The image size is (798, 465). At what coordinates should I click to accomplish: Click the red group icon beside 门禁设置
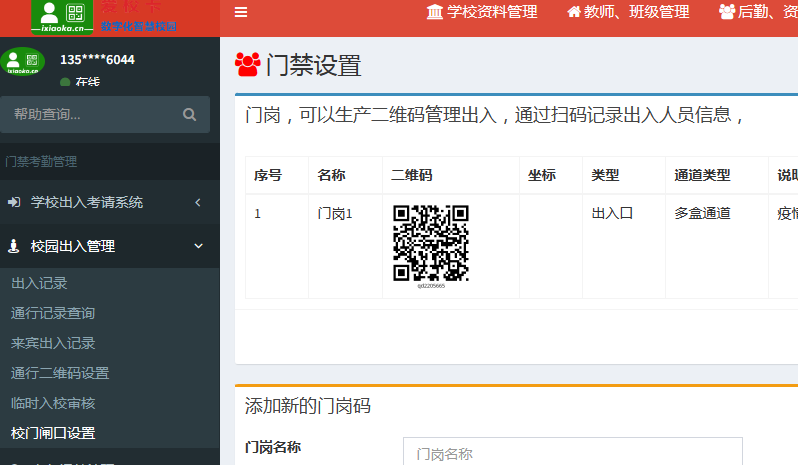point(248,65)
